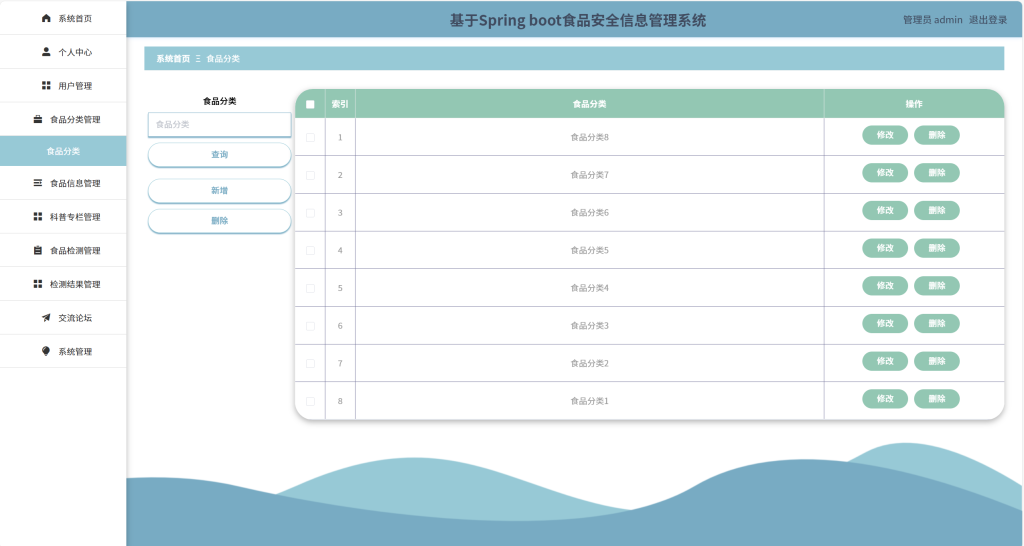Expand the 食品信息管理 sidebar menu
Image resolution: width=1024 pixels, height=546 pixels.
tap(63, 183)
